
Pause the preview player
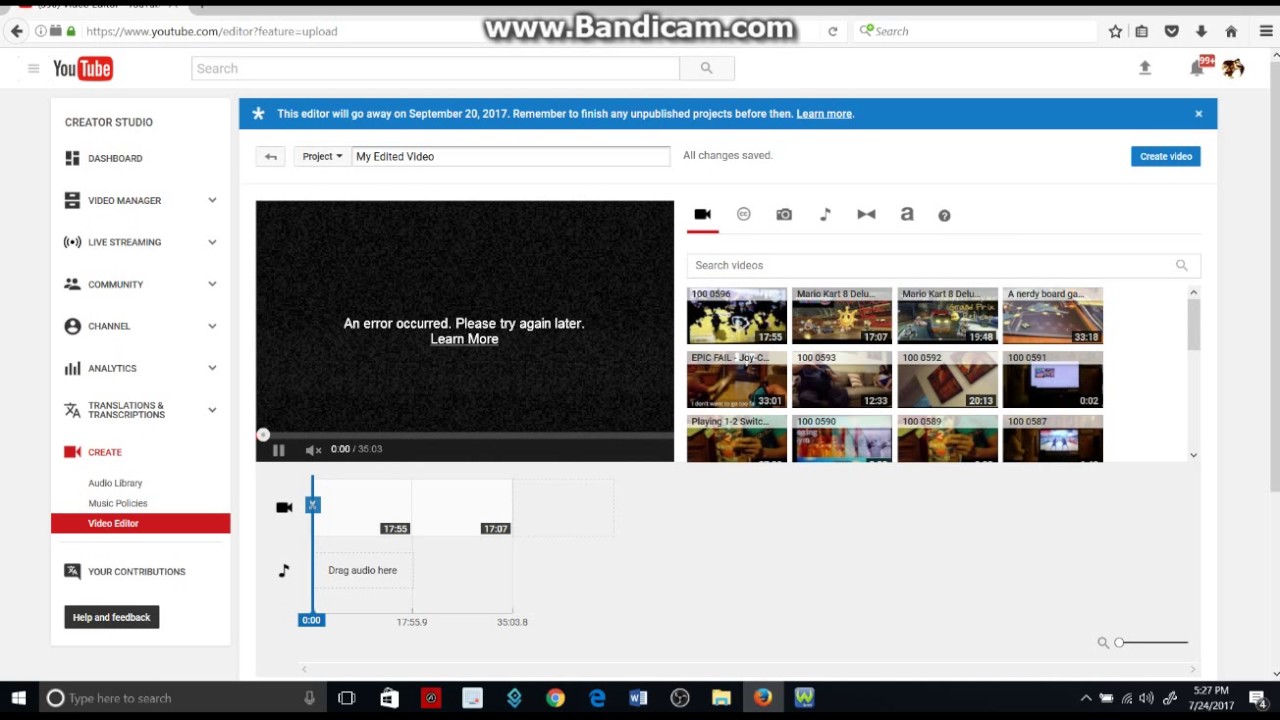click(278, 450)
